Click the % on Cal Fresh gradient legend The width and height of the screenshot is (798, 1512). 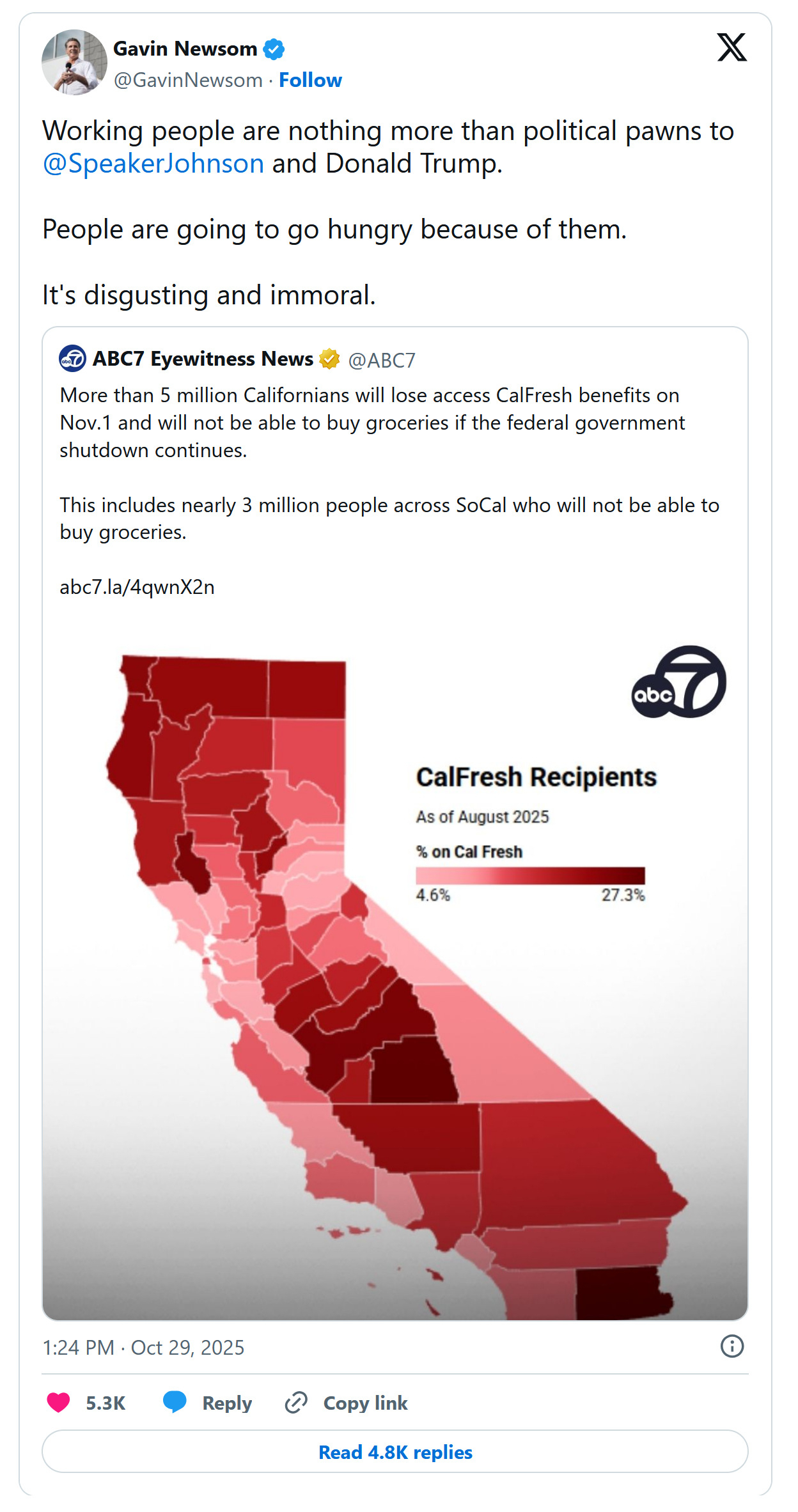coord(530,875)
